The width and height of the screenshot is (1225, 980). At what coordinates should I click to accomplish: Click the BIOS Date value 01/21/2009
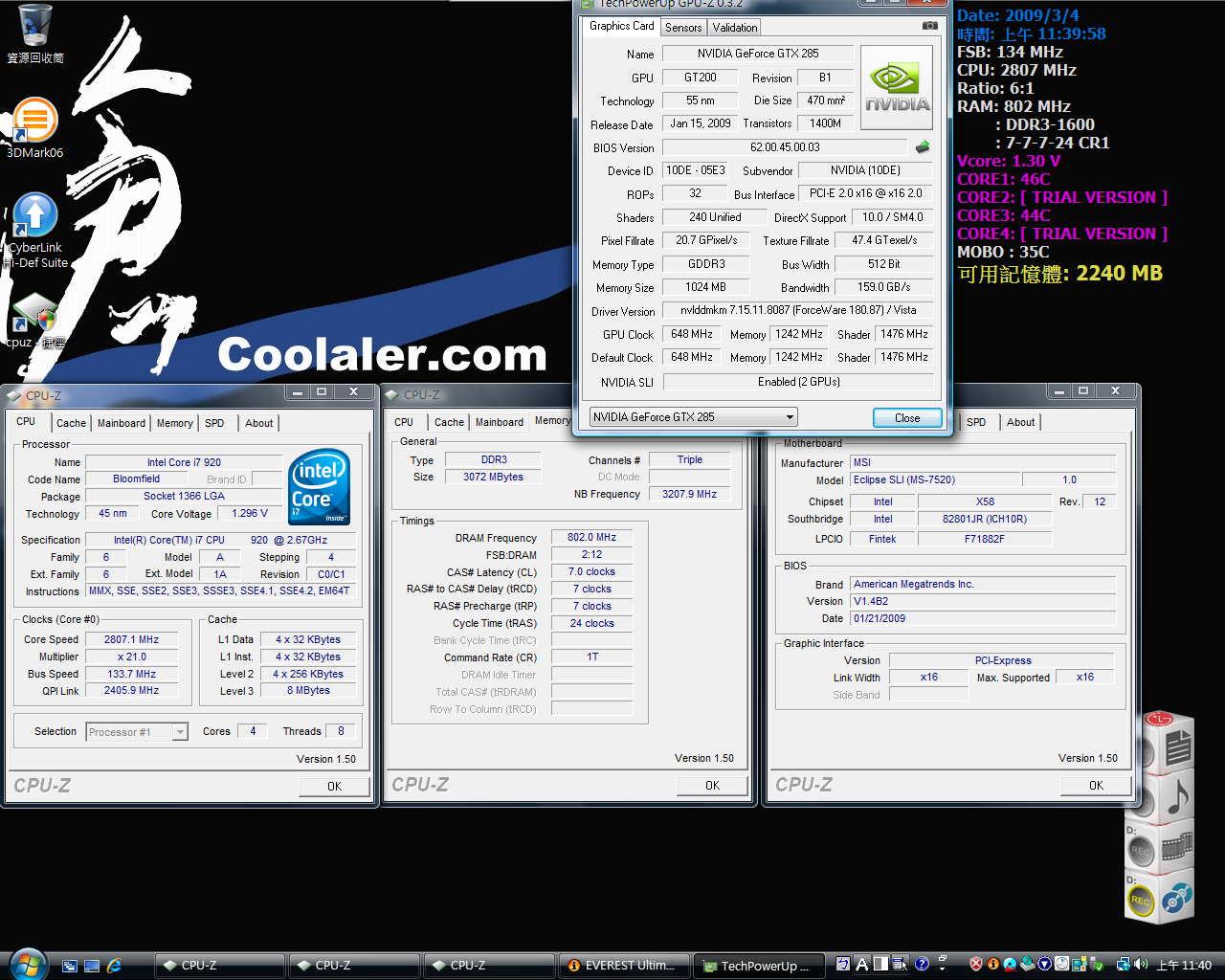[983, 618]
